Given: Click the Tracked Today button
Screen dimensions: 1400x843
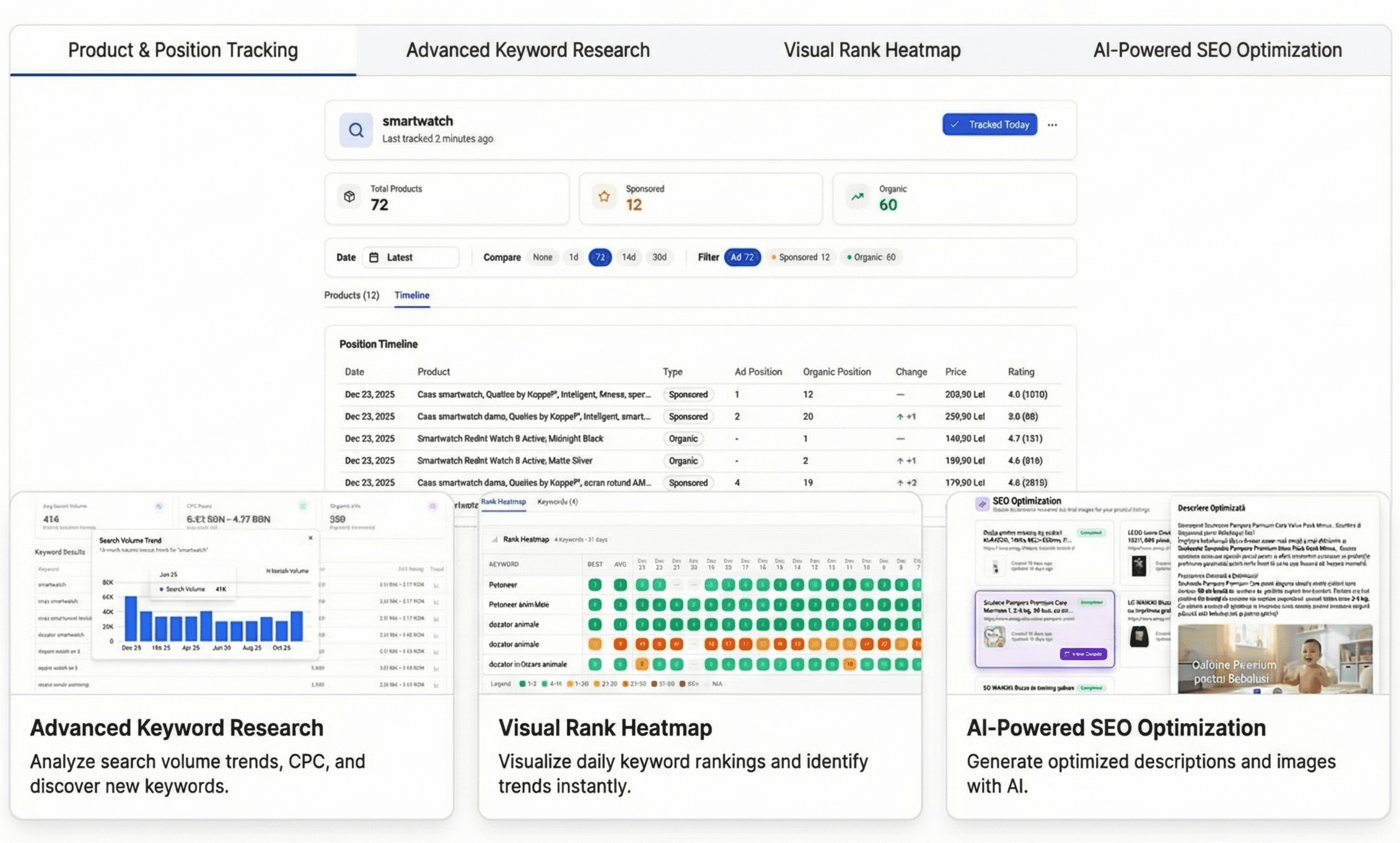Looking at the screenshot, I should click(x=989, y=124).
